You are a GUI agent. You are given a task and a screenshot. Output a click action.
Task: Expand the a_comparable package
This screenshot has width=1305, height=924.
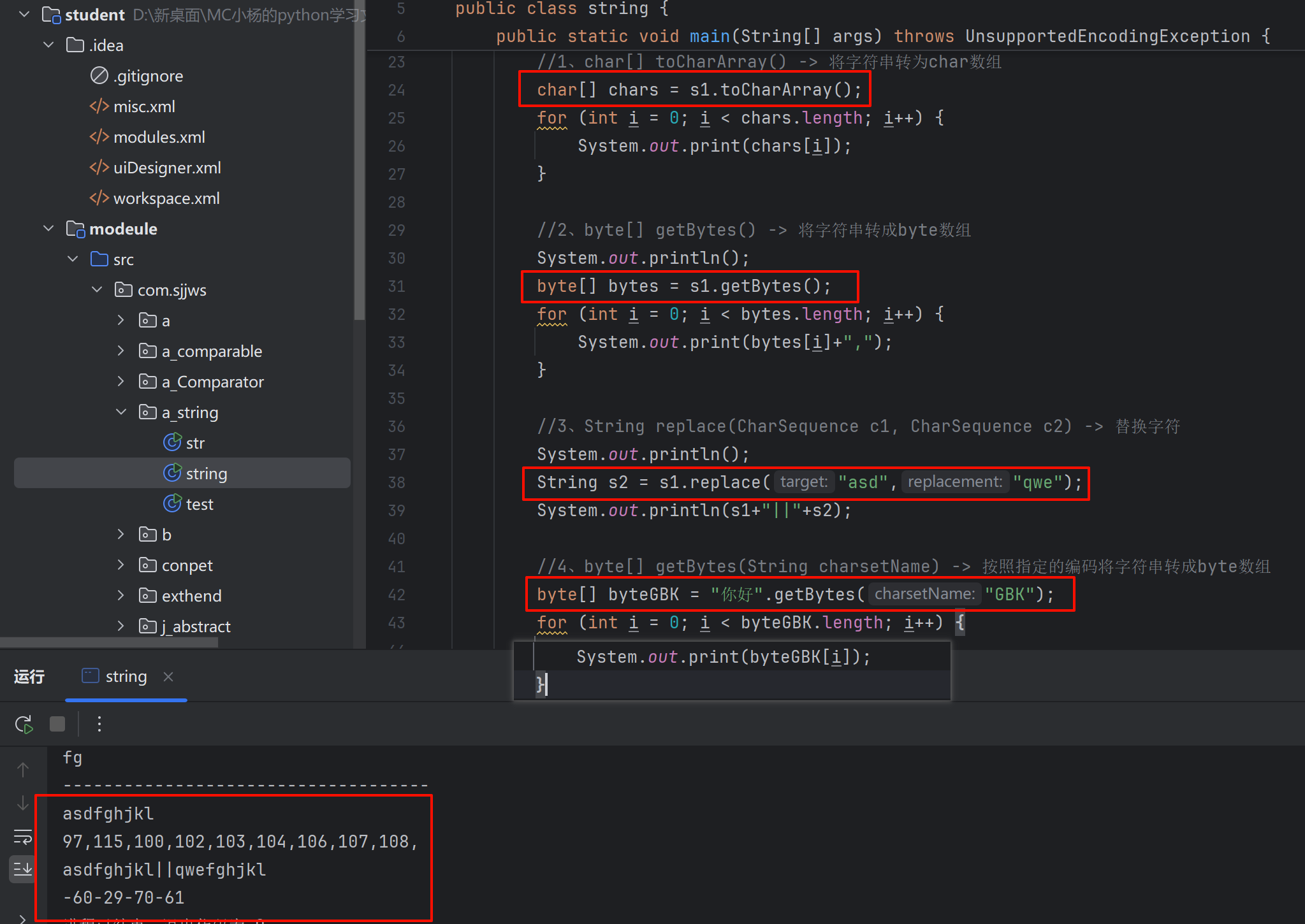coord(120,351)
